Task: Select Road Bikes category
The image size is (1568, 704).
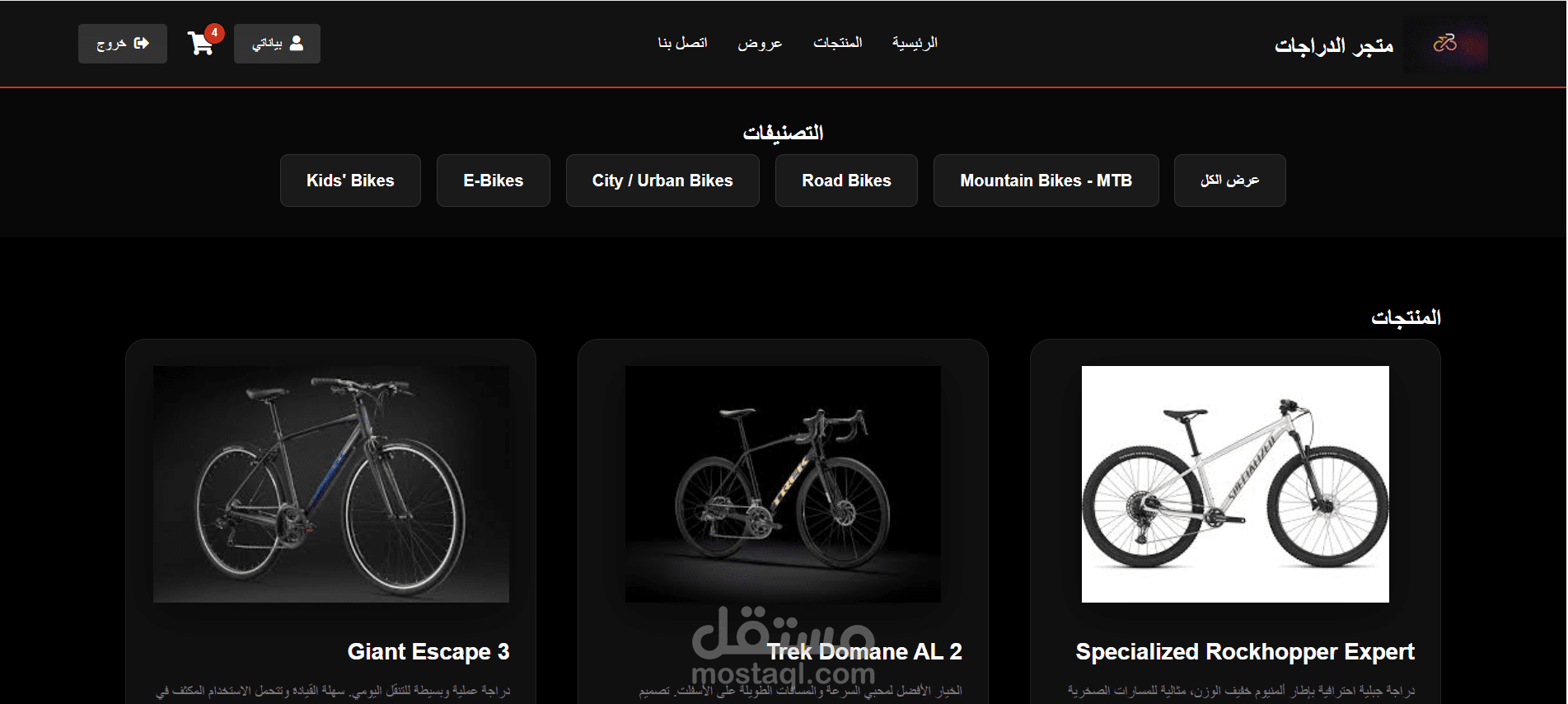Action: (846, 181)
